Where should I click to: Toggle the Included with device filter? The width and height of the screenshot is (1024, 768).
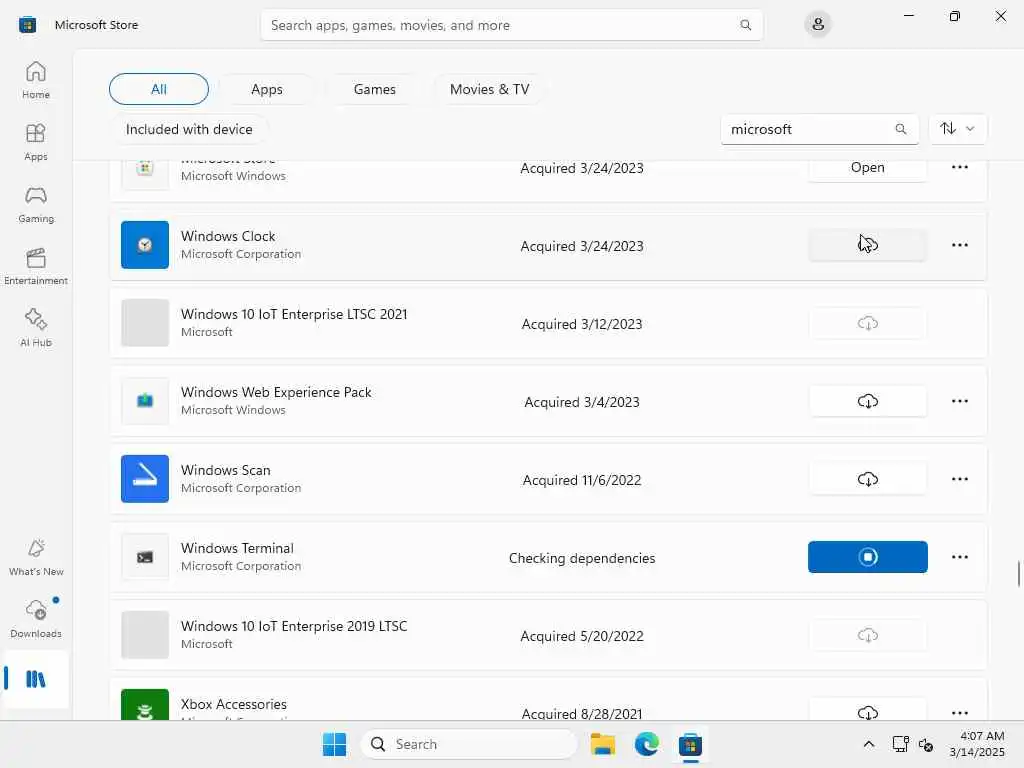point(189,129)
